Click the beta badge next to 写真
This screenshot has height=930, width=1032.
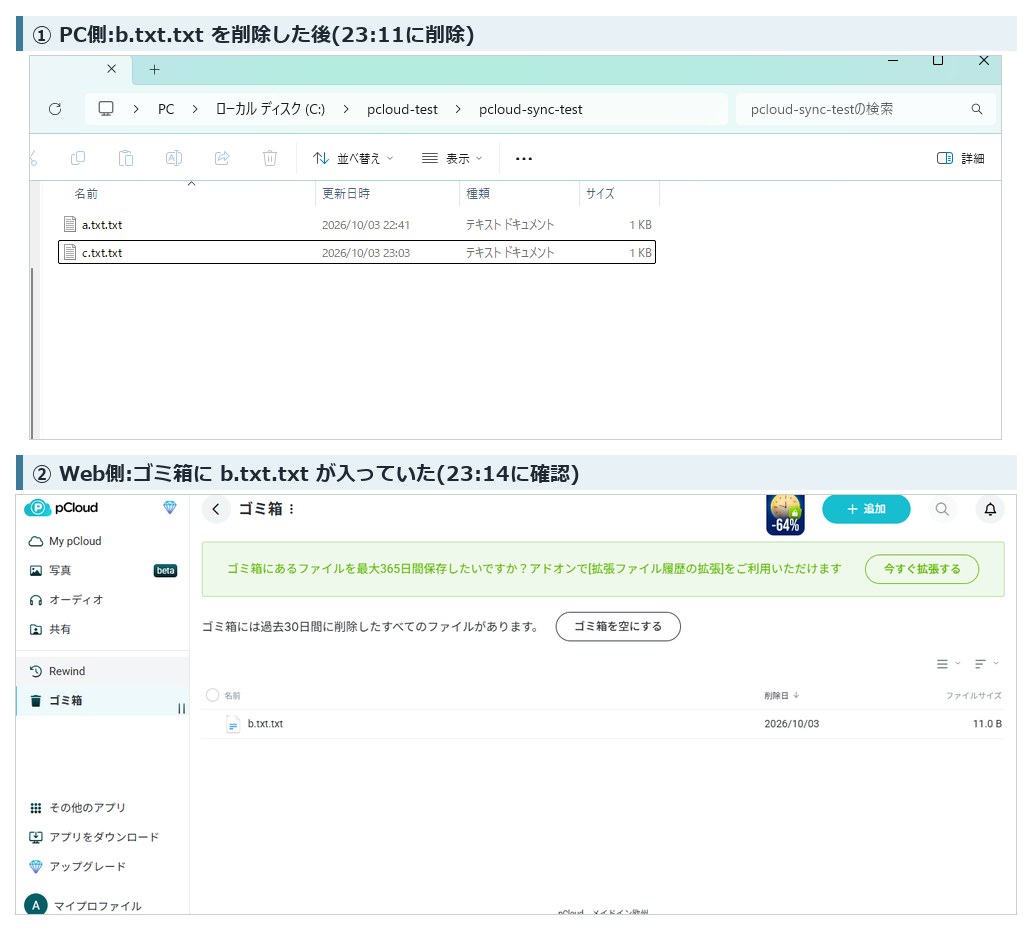[165, 571]
